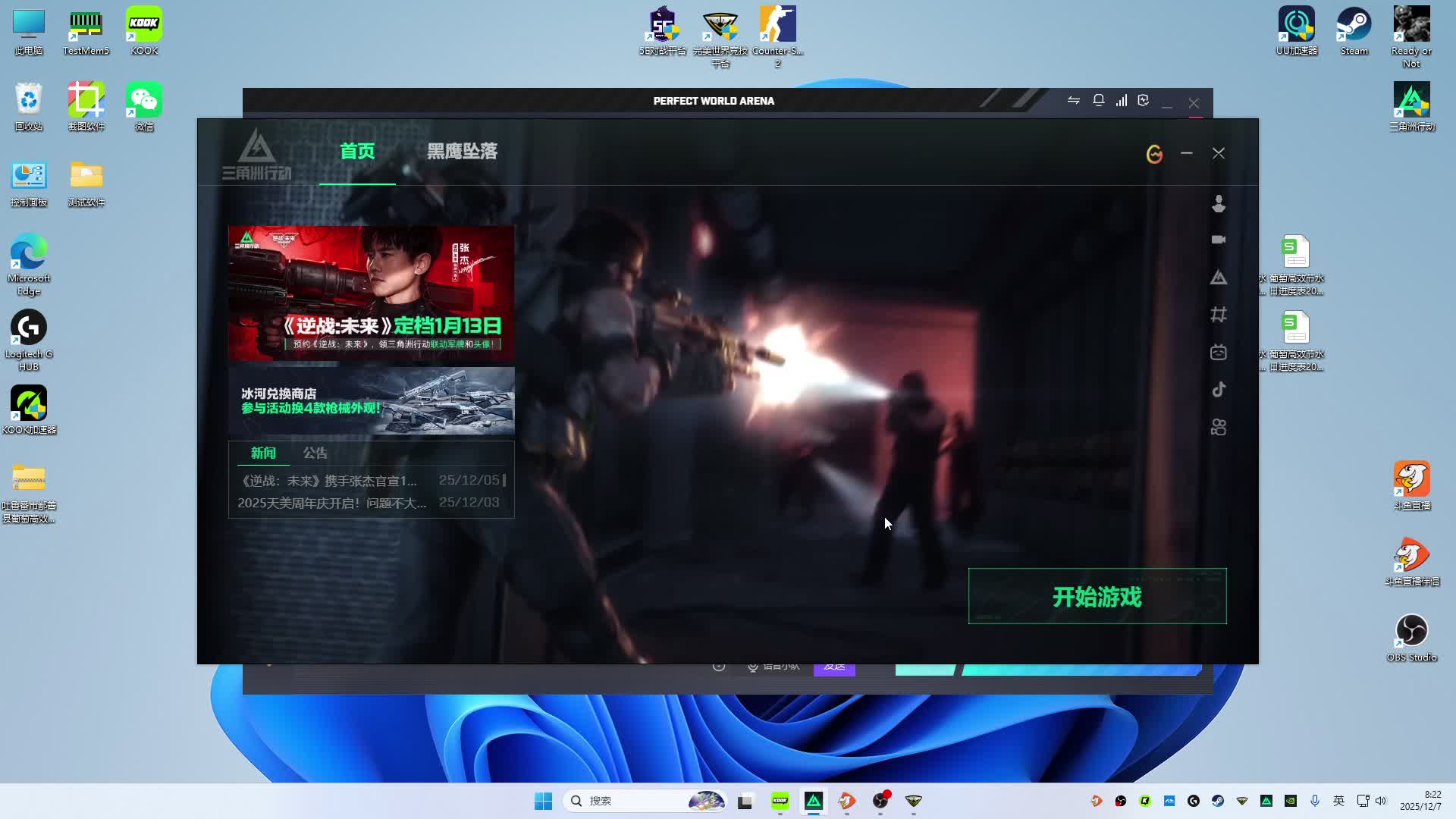Click the Delta Force triangle icon in sidebar
The height and width of the screenshot is (819, 1456).
(1219, 278)
